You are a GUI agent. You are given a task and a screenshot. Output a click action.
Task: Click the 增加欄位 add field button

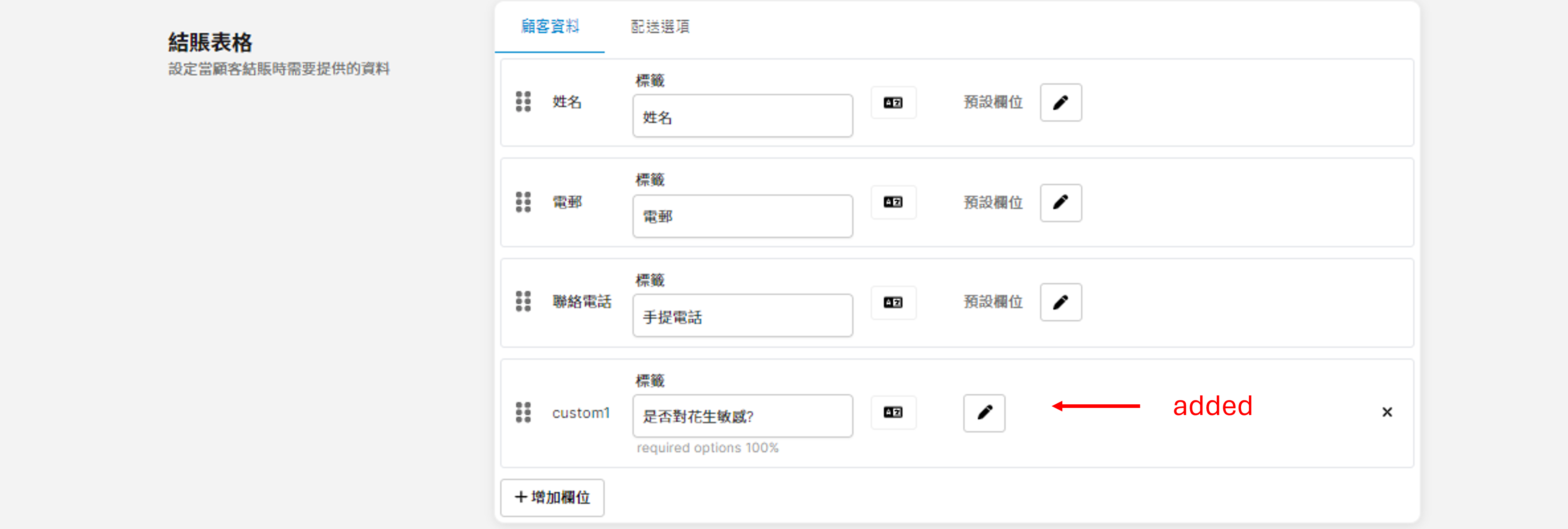[552, 498]
